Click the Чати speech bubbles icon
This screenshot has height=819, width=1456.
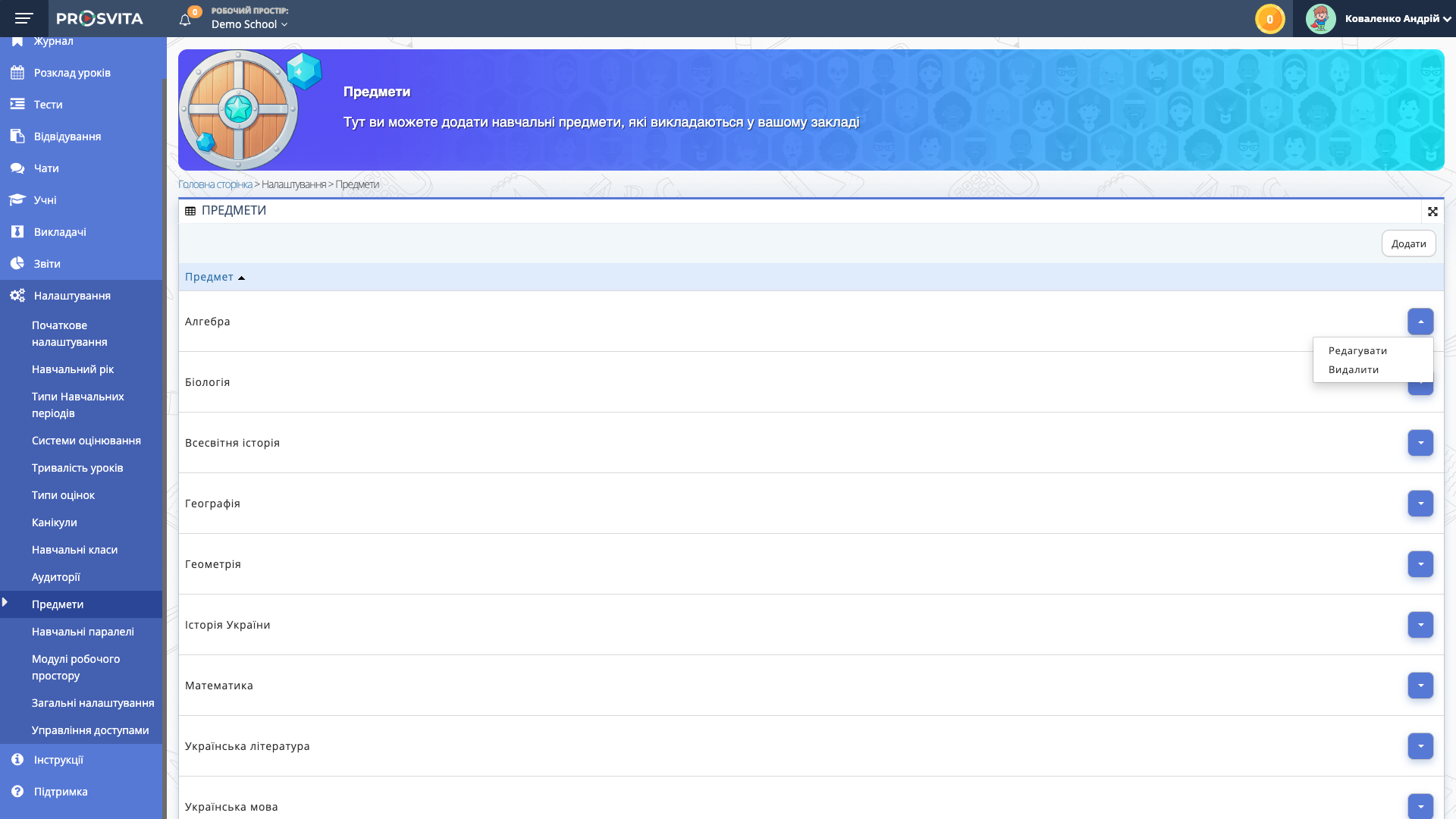pyautogui.click(x=17, y=168)
